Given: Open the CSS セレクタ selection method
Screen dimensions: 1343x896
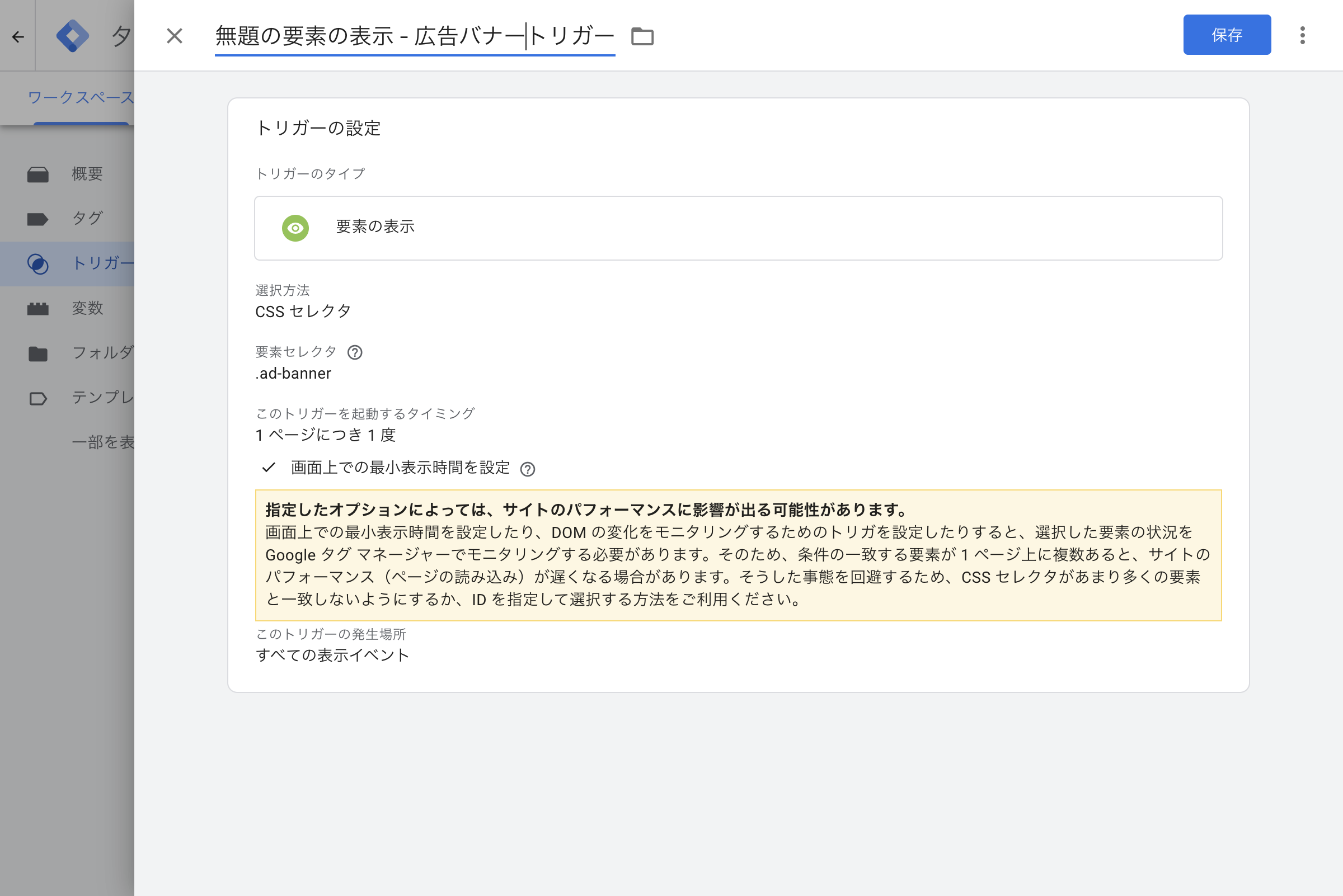Looking at the screenshot, I should tap(303, 312).
